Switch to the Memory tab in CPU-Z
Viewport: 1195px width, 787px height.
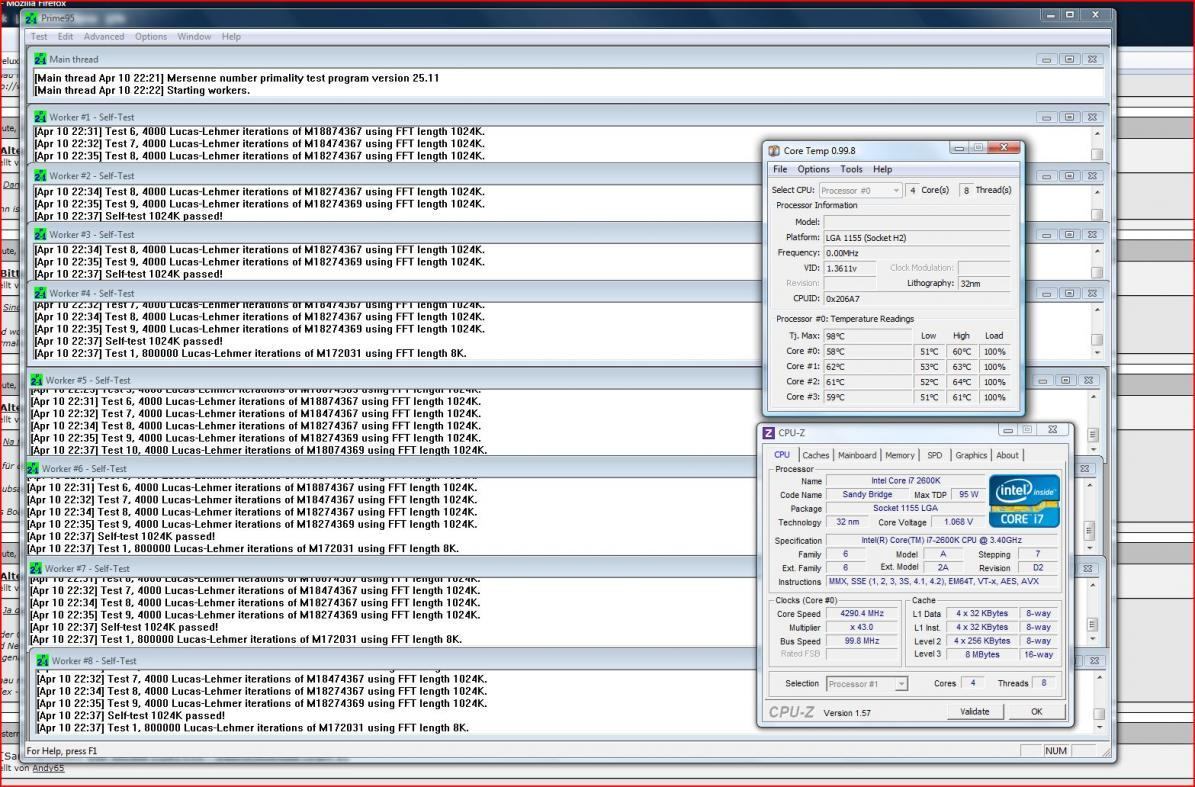click(899, 455)
